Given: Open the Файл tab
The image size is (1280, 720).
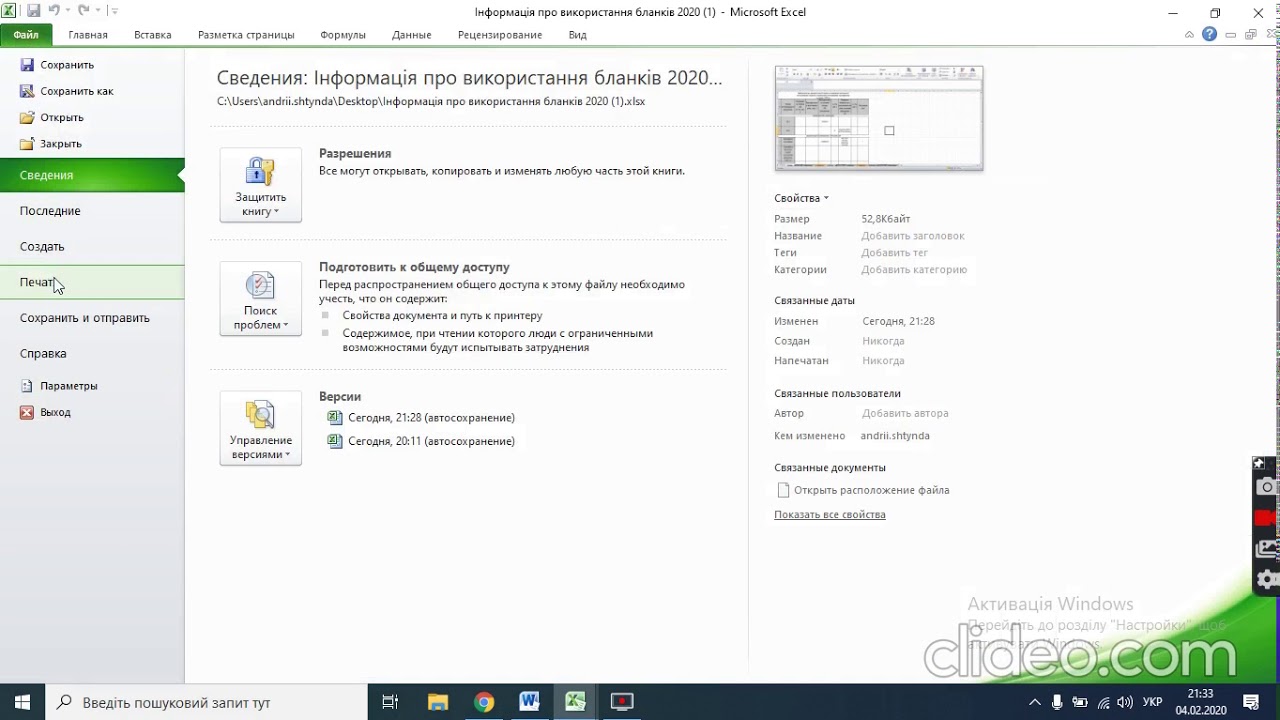Looking at the screenshot, I should (x=26, y=34).
